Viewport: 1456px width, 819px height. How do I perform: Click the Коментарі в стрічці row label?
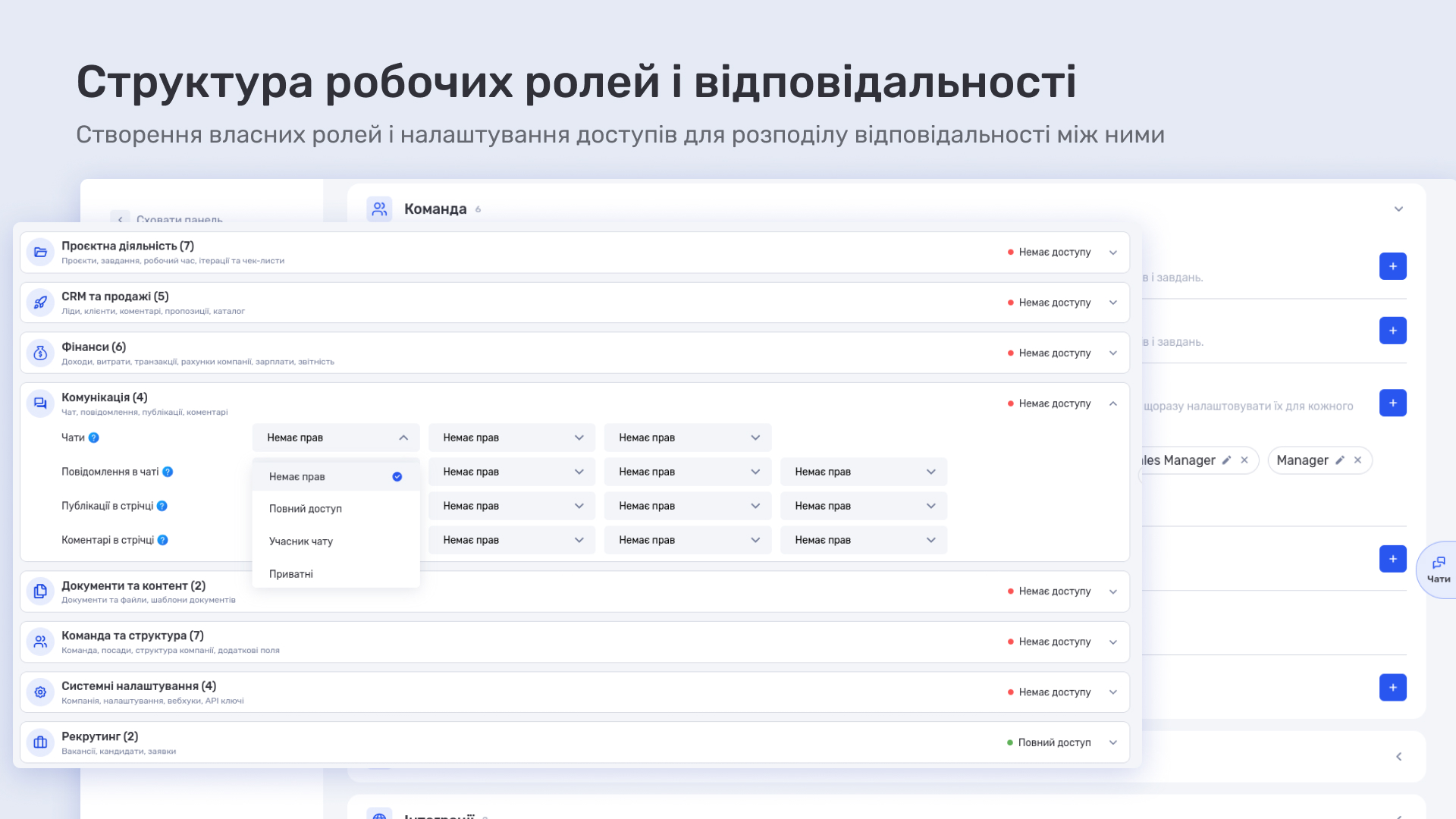click(x=108, y=540)
